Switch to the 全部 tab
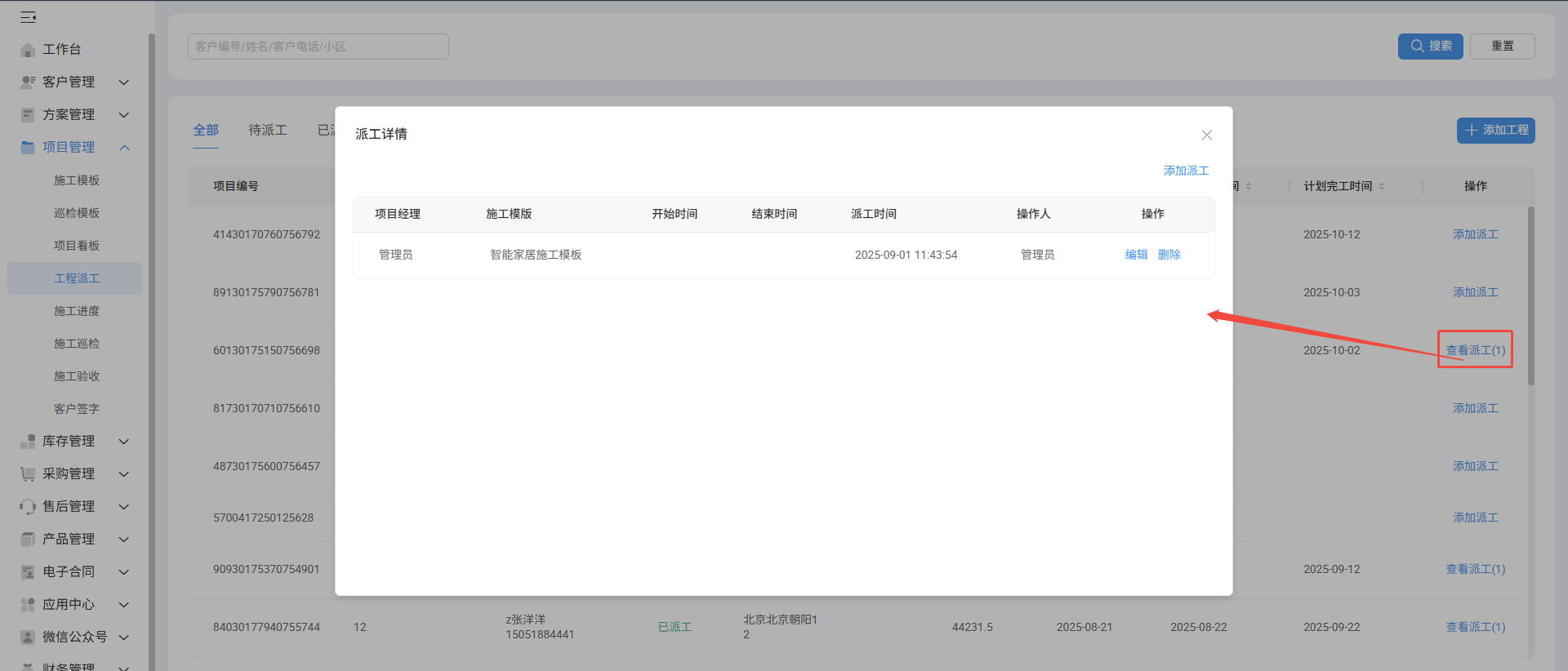This screenshot has width=1568, height=671. click(206, 131)
